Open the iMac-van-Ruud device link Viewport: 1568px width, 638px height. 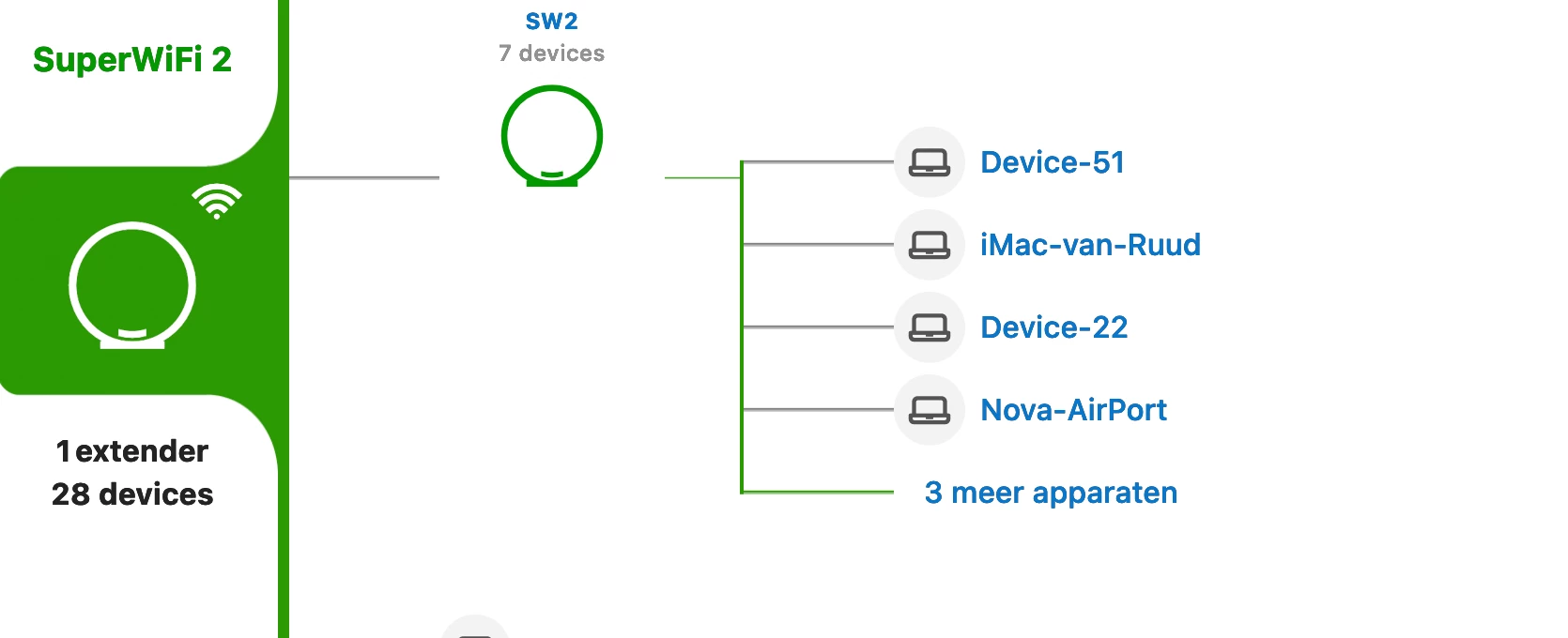[1090, 245]
